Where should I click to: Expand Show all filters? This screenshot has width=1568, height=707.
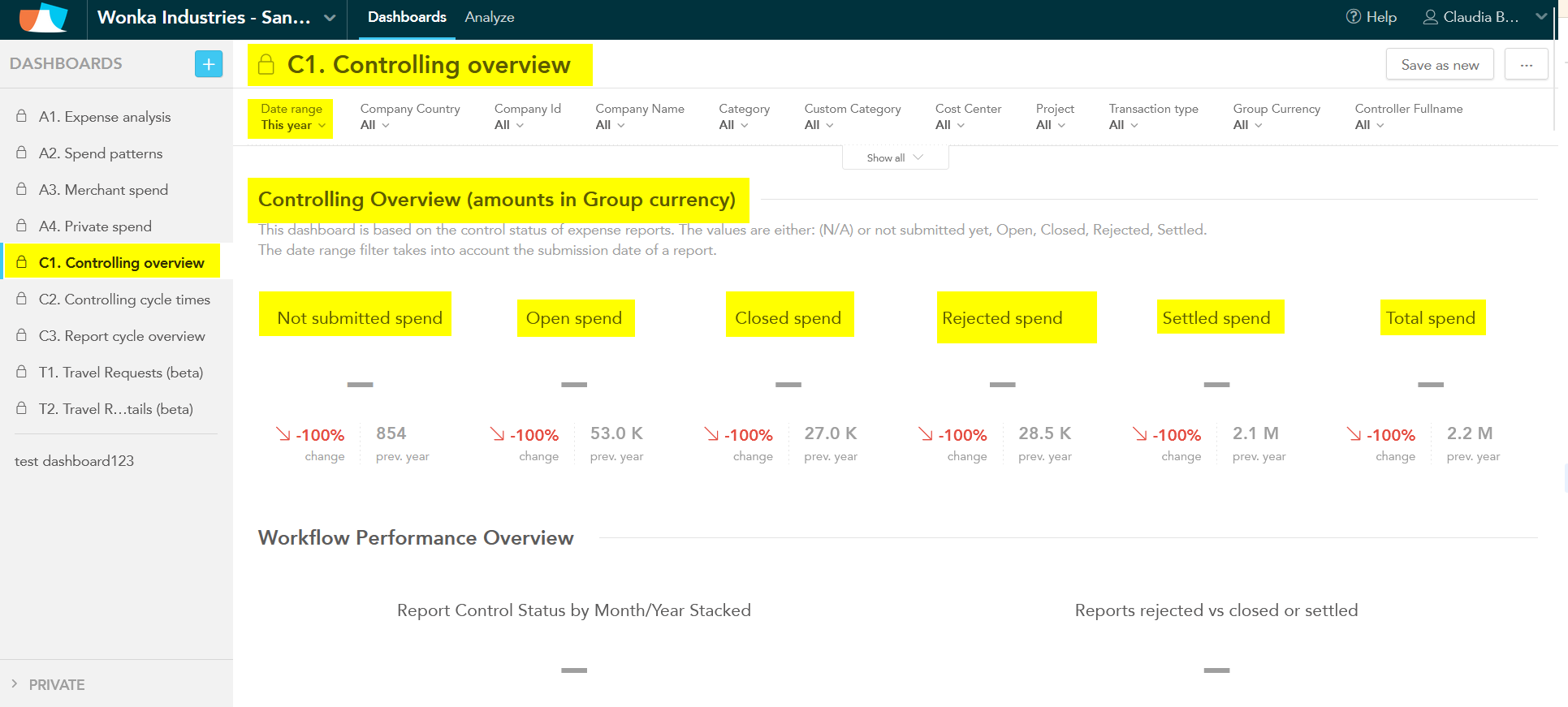(x=895, y=157)
